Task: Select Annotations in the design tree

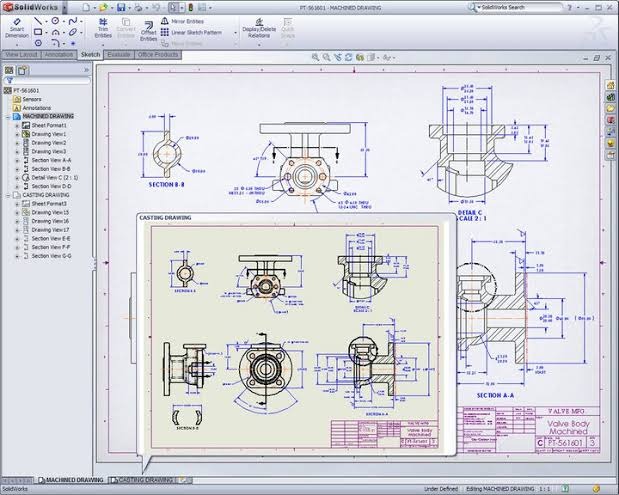Action: point(32,108)
